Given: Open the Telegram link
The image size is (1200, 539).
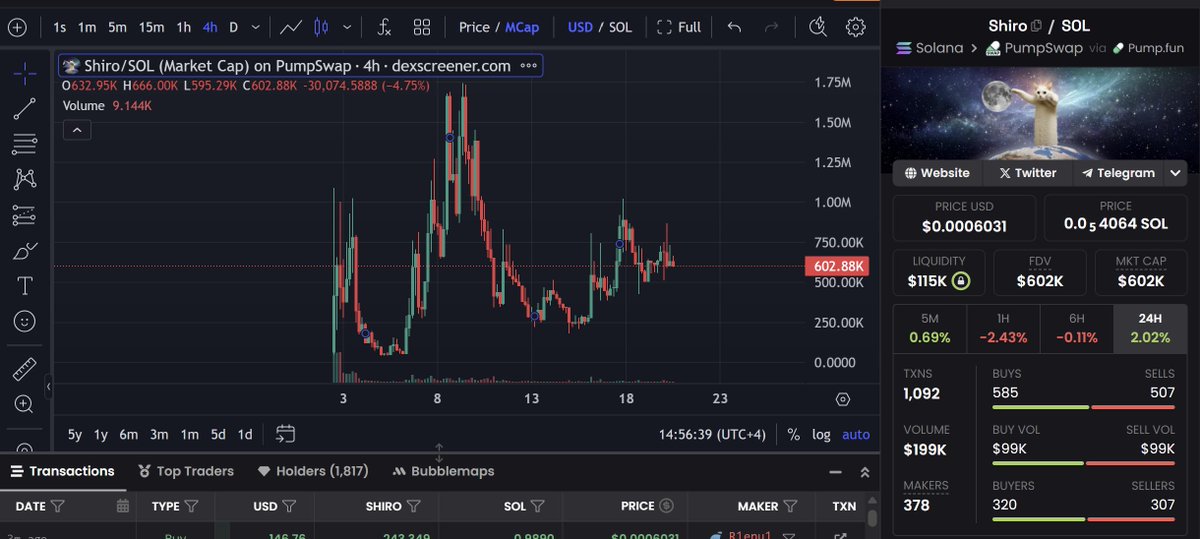Looking at the screenshot, I should point(1118,173).
